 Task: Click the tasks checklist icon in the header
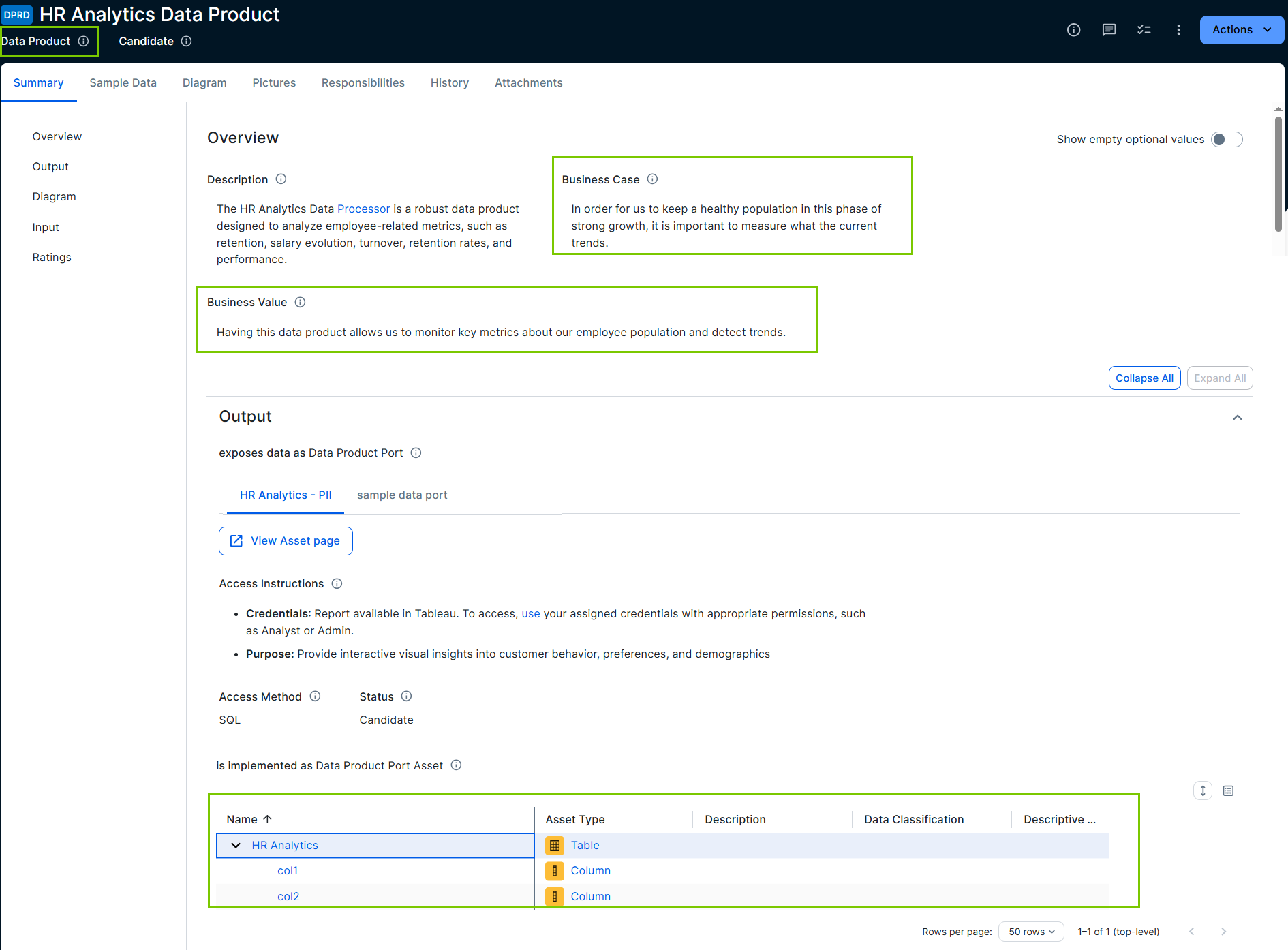1144,29
